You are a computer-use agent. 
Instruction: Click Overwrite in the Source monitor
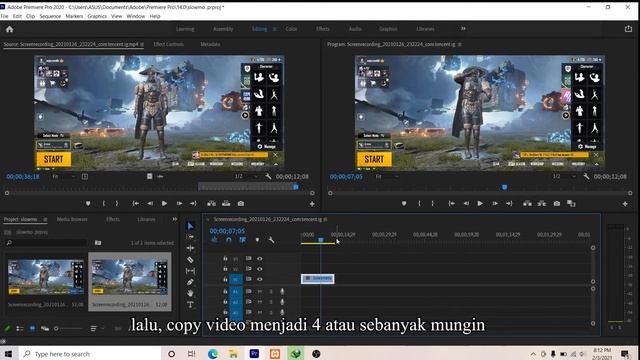(x=226, y=203)
